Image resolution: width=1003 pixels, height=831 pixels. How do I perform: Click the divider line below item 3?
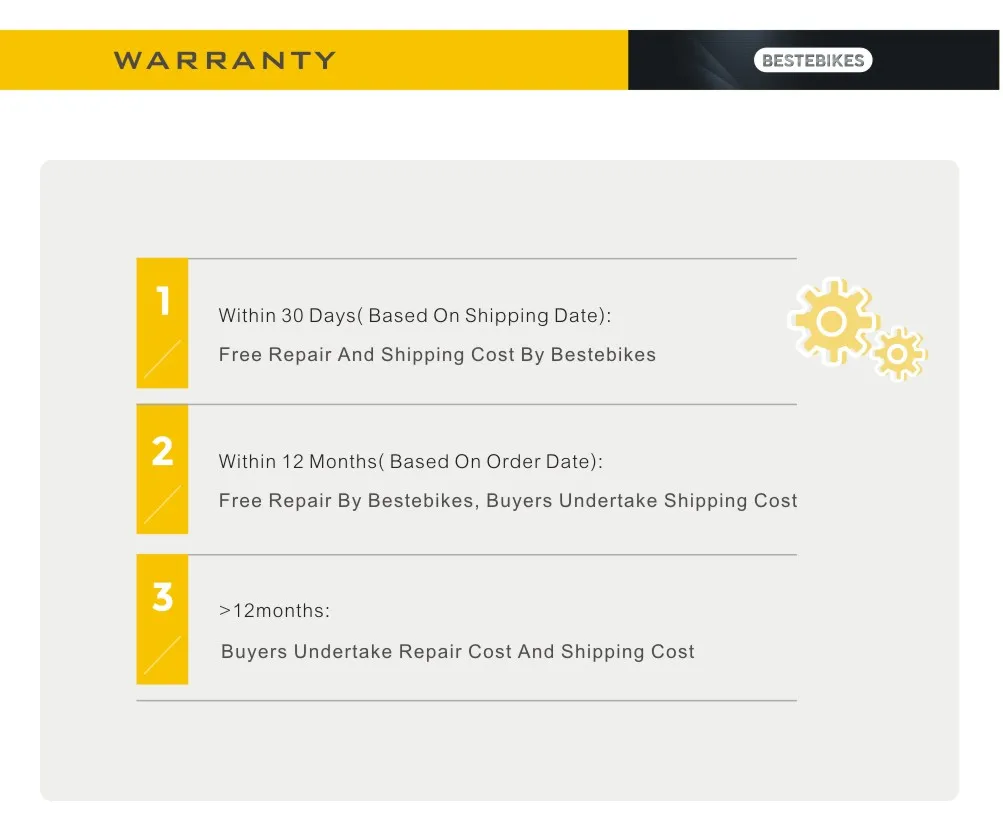466,700
